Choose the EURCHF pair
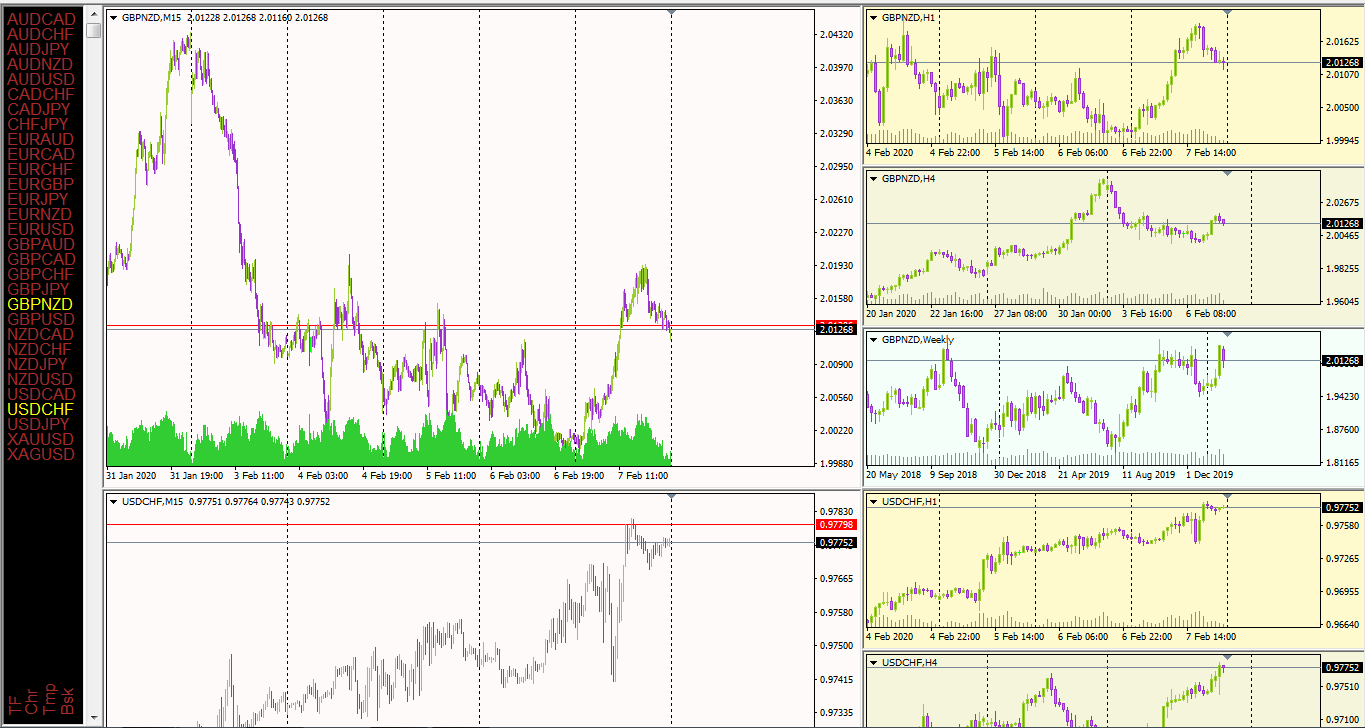Image resolution: width=1365 pixels, height=728 pixels. pos(40,169)
